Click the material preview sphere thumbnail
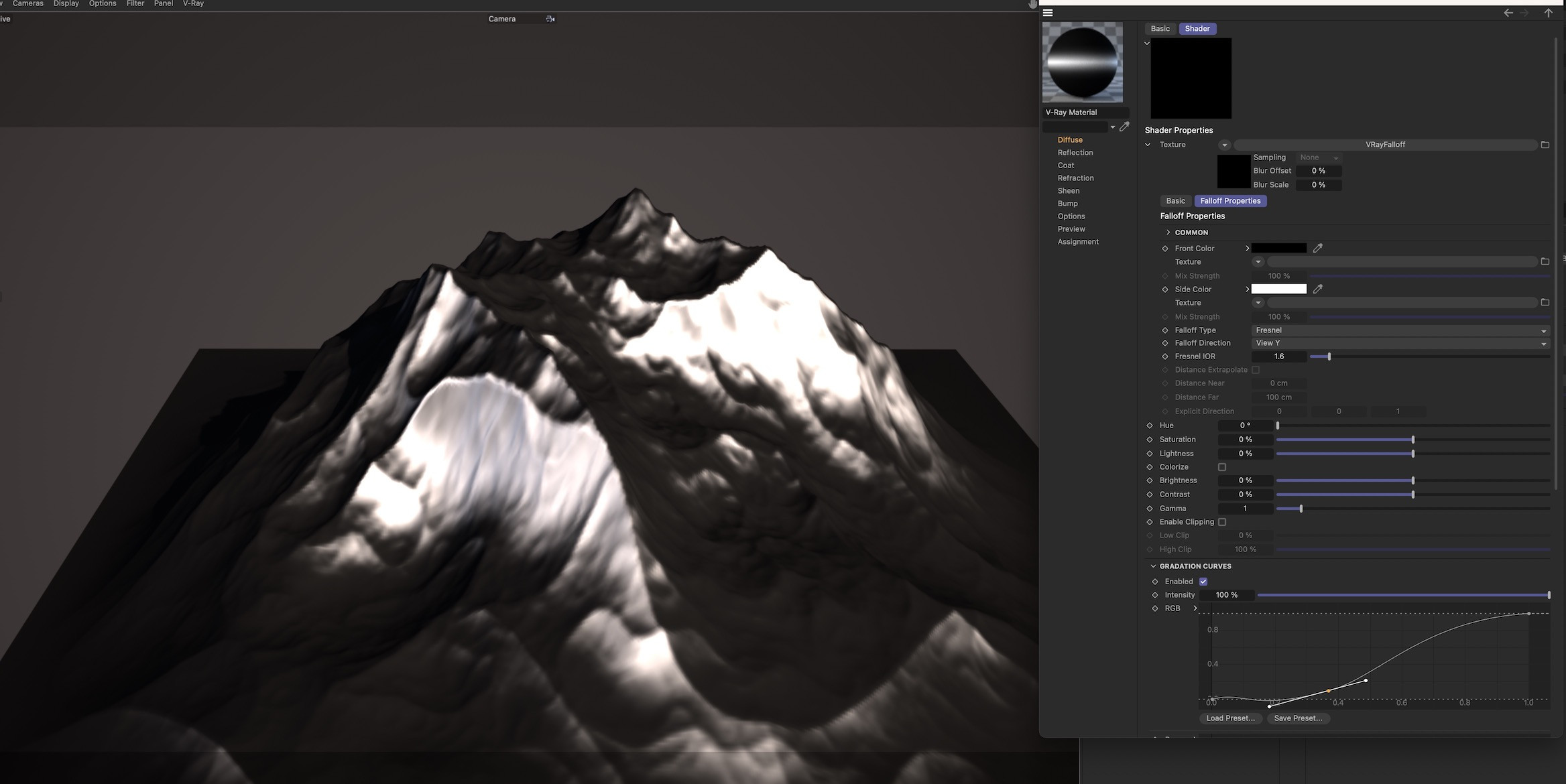Image resolution: width=1566 pixels, height=784 pixels. pos(1082,62)
